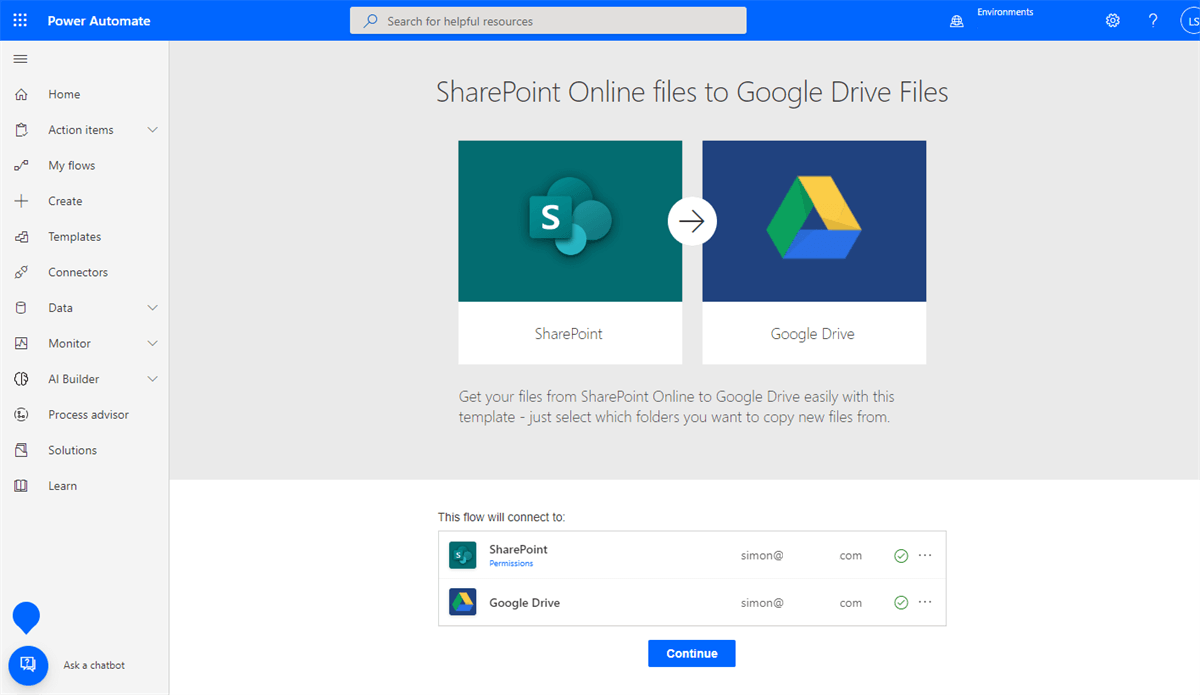Open Process advisor in navigation
This screenshot has width=1200, height=695.
pyautogui.click(x=88, y=414)
